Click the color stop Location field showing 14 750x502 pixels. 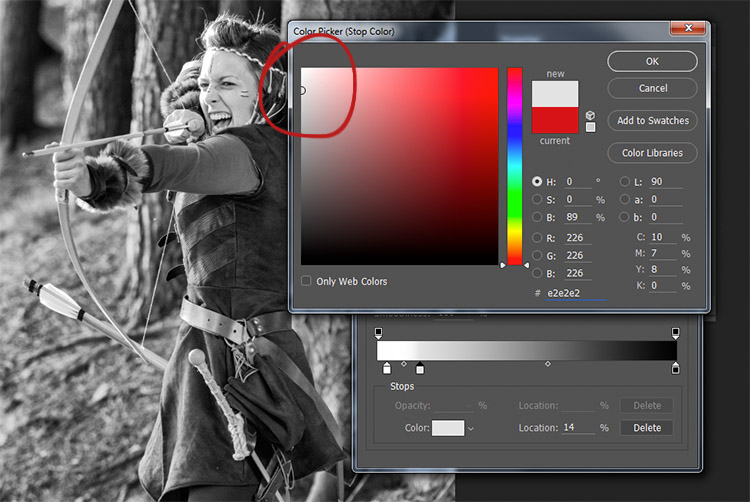[x=578, y=427]
